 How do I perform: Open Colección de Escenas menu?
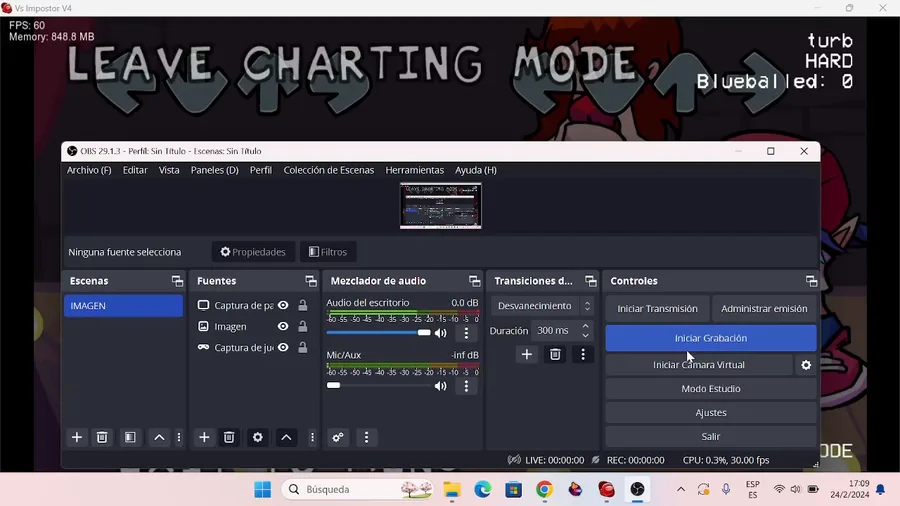[328, 170]
